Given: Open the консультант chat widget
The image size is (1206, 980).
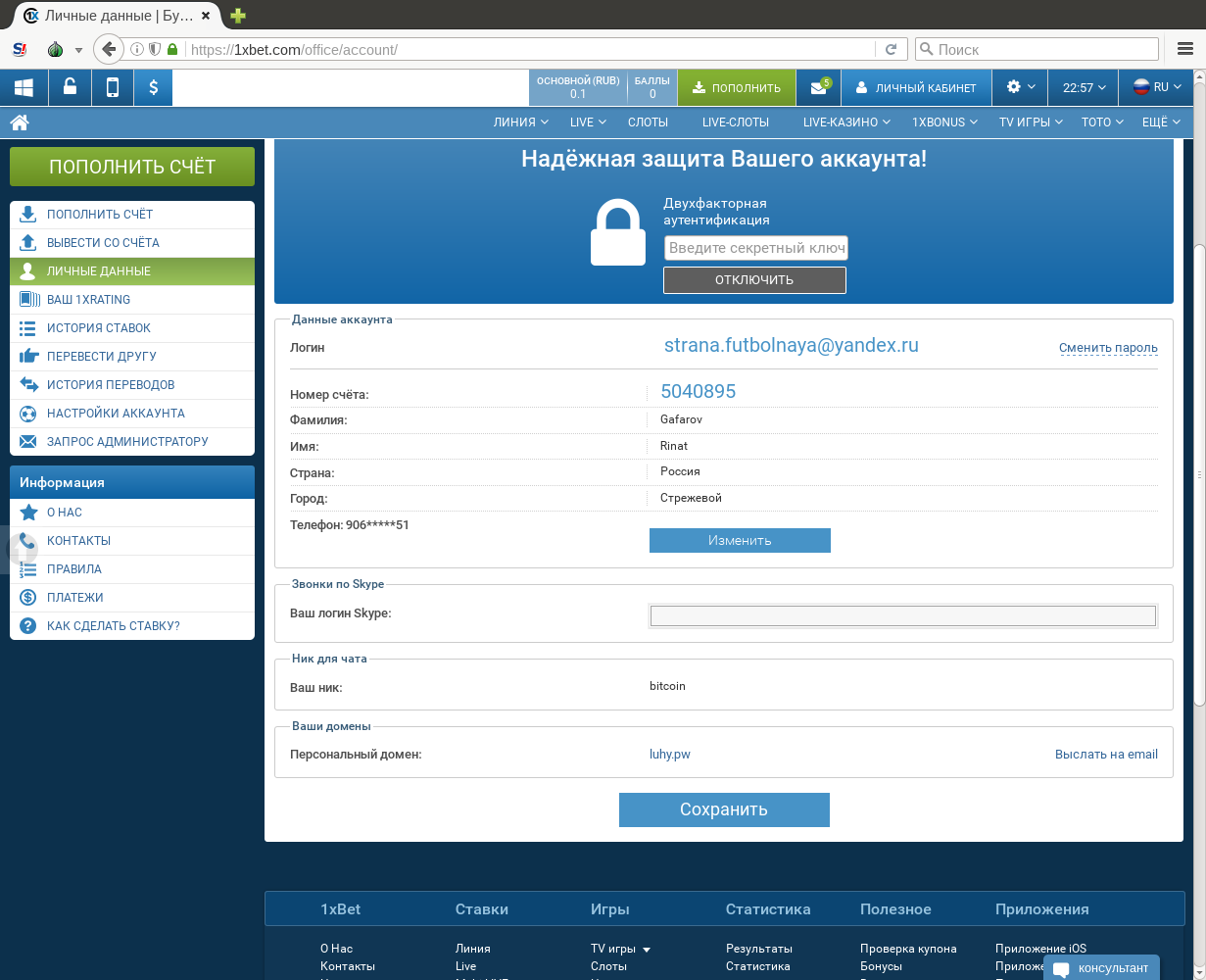Looking at the screenshot, I should coord(1101,968).
